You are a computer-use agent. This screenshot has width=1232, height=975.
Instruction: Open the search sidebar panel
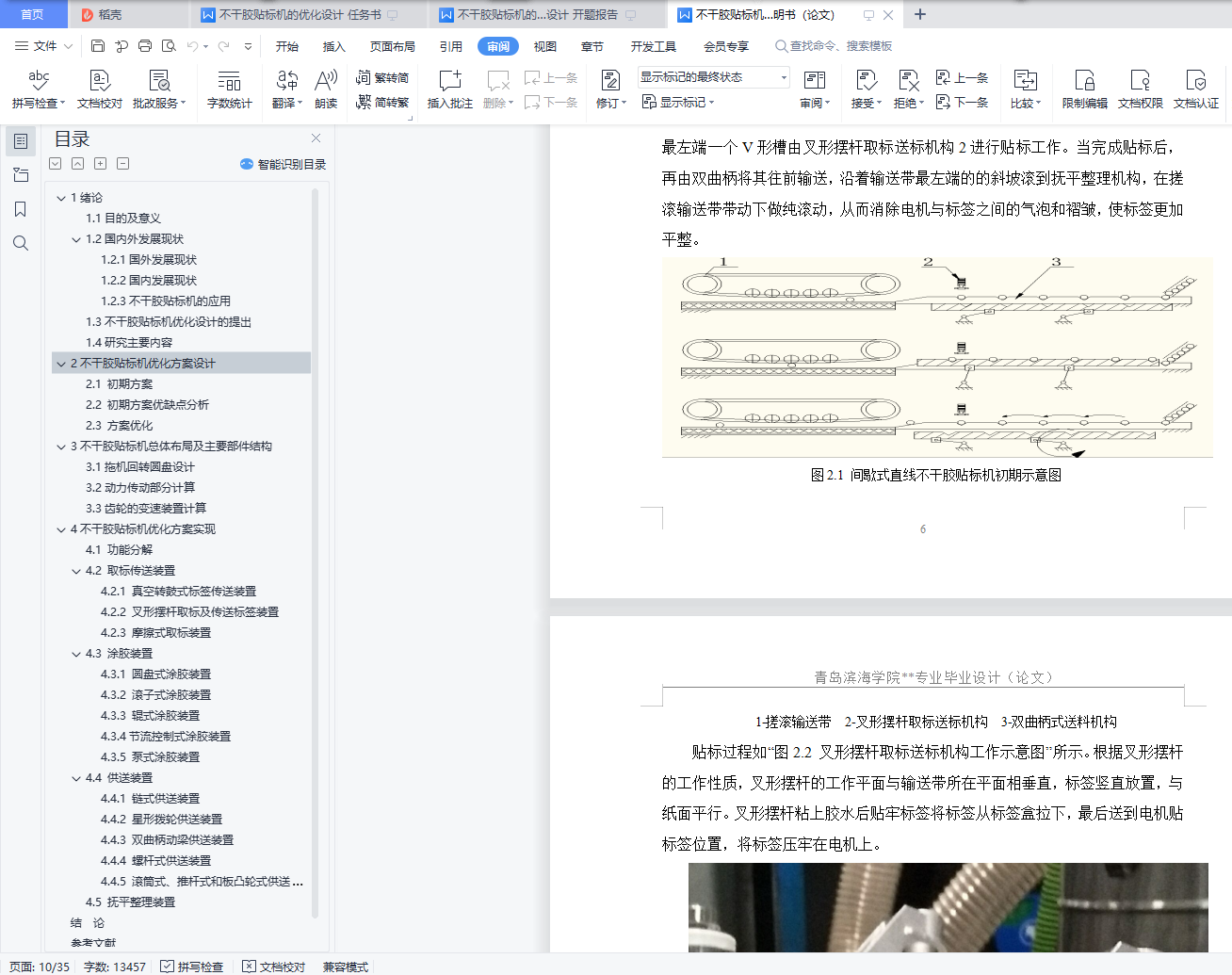20,243
